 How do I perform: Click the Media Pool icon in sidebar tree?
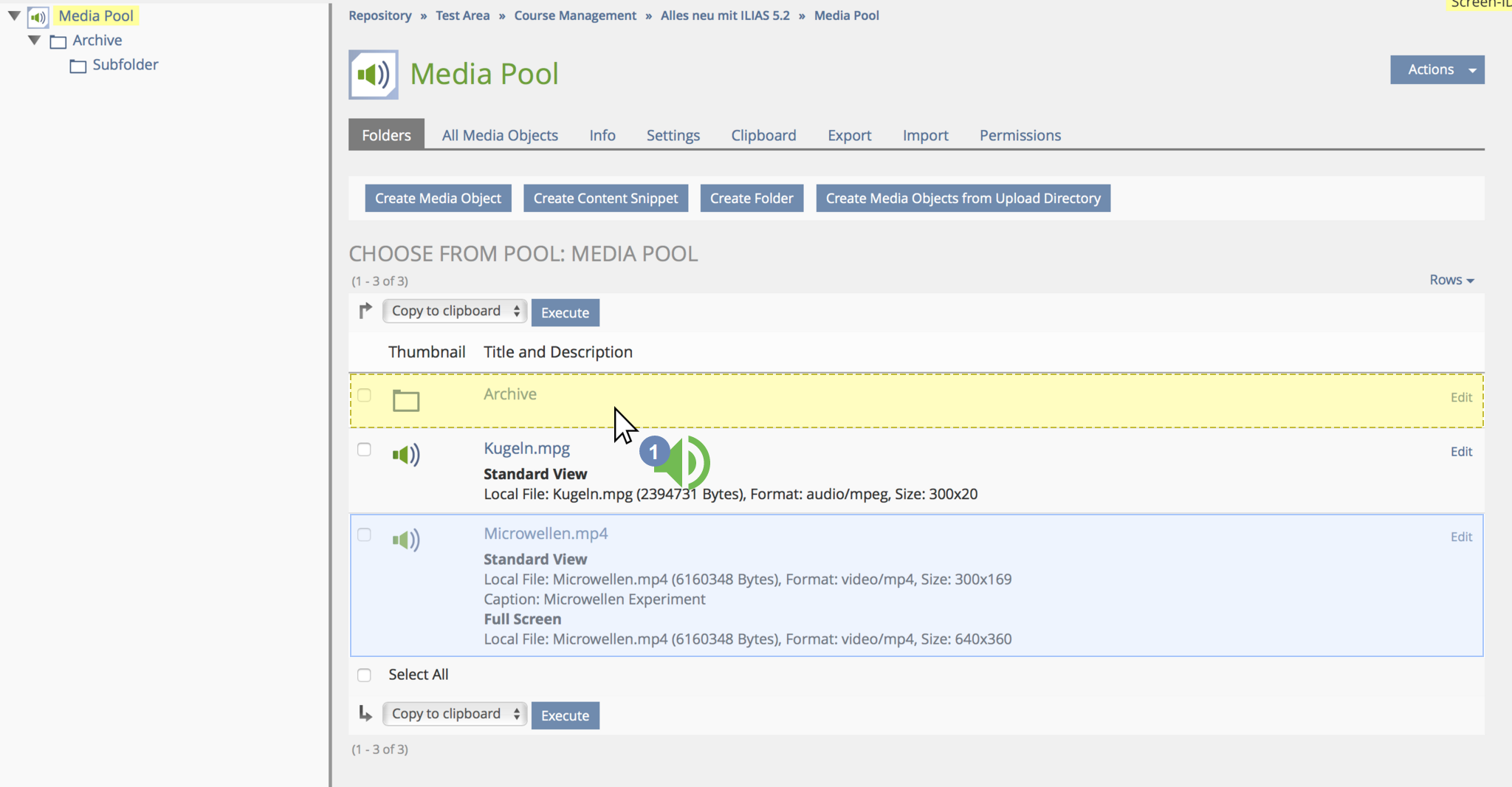[38, 17]
